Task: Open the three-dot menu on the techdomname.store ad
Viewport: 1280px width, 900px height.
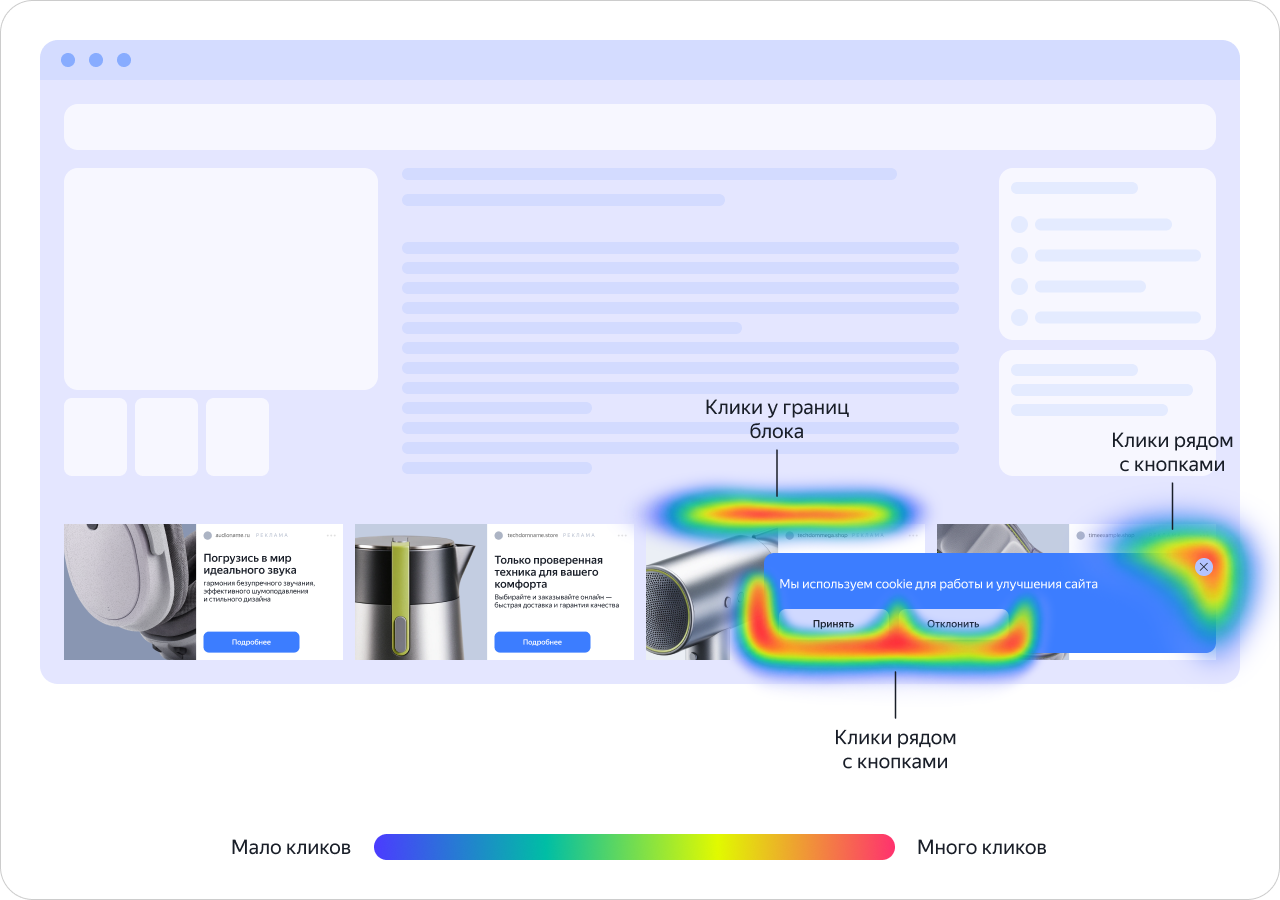Action: tap(622, 535)
